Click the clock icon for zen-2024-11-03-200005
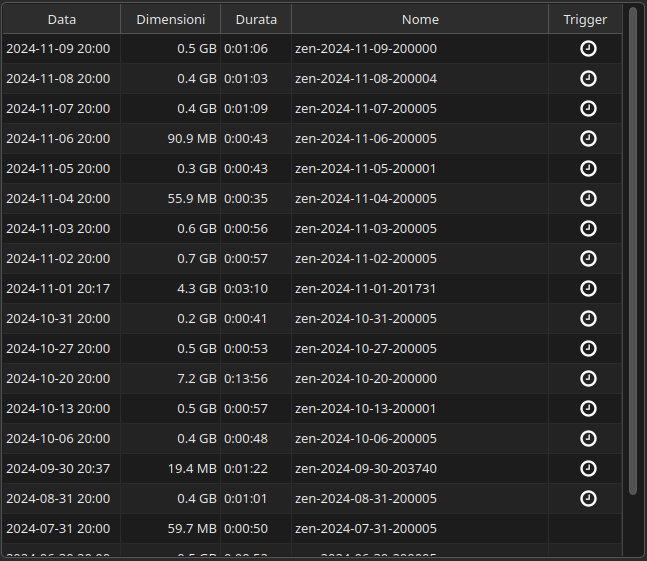The image size is (647, 561). [588, 229]
